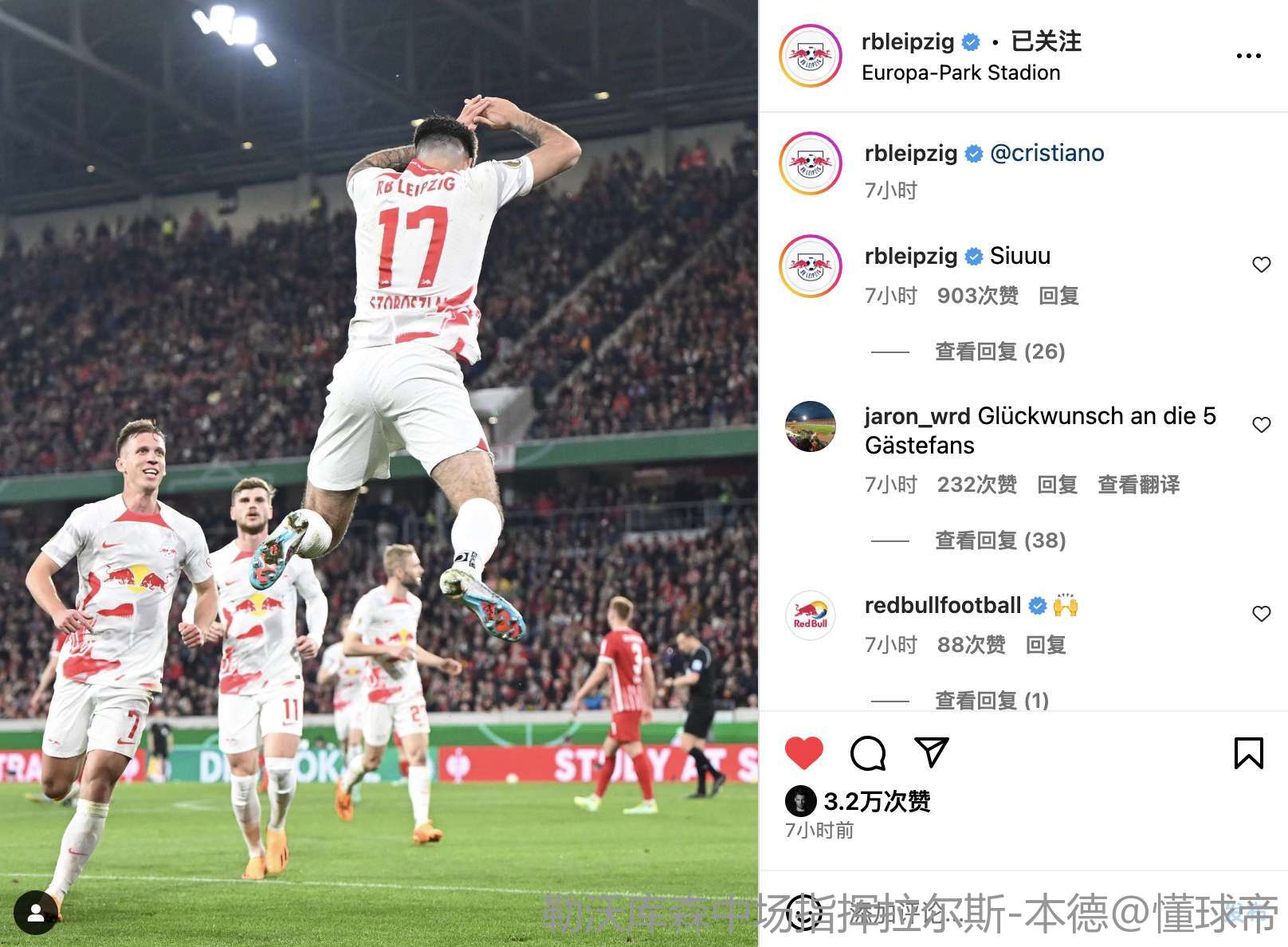Screen dimensions: 1288x947
Task: Save the post with bookmark icon
Action: 1249,753
